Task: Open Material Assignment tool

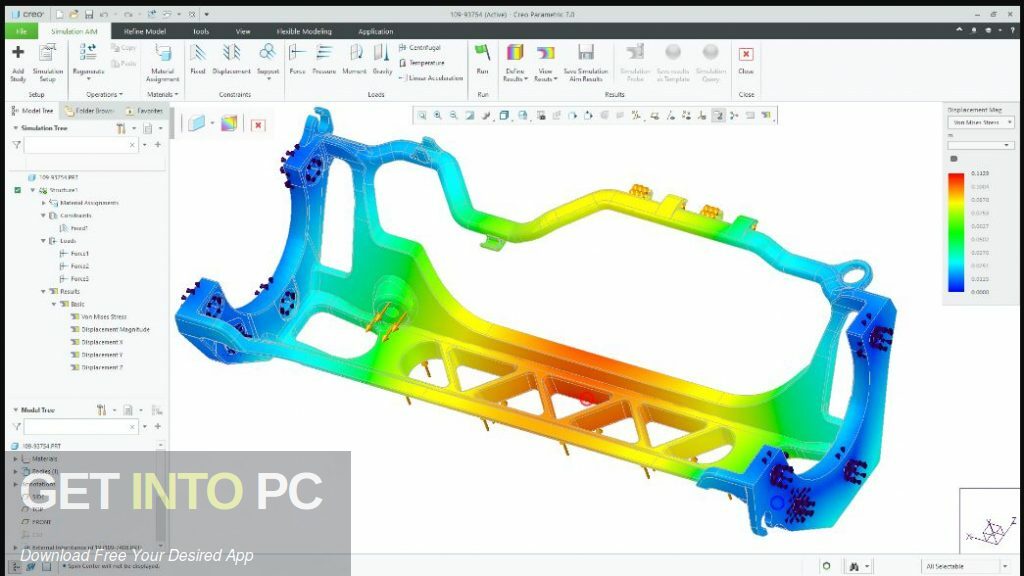Action: 163,63
